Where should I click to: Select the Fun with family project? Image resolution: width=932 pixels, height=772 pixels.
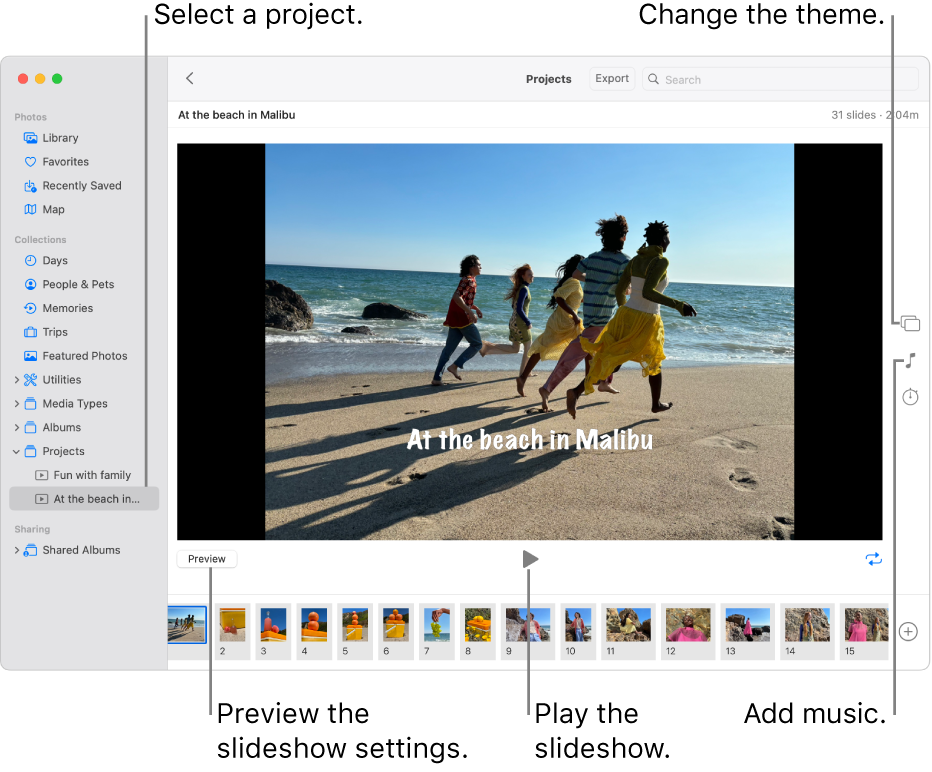(84, 475)
